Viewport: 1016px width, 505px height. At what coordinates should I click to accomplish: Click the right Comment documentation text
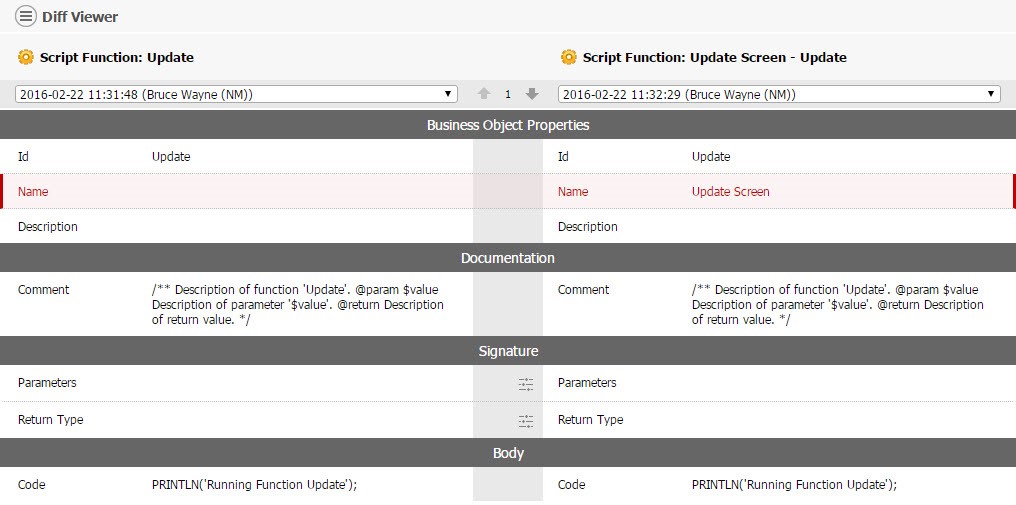coord(837,304)
